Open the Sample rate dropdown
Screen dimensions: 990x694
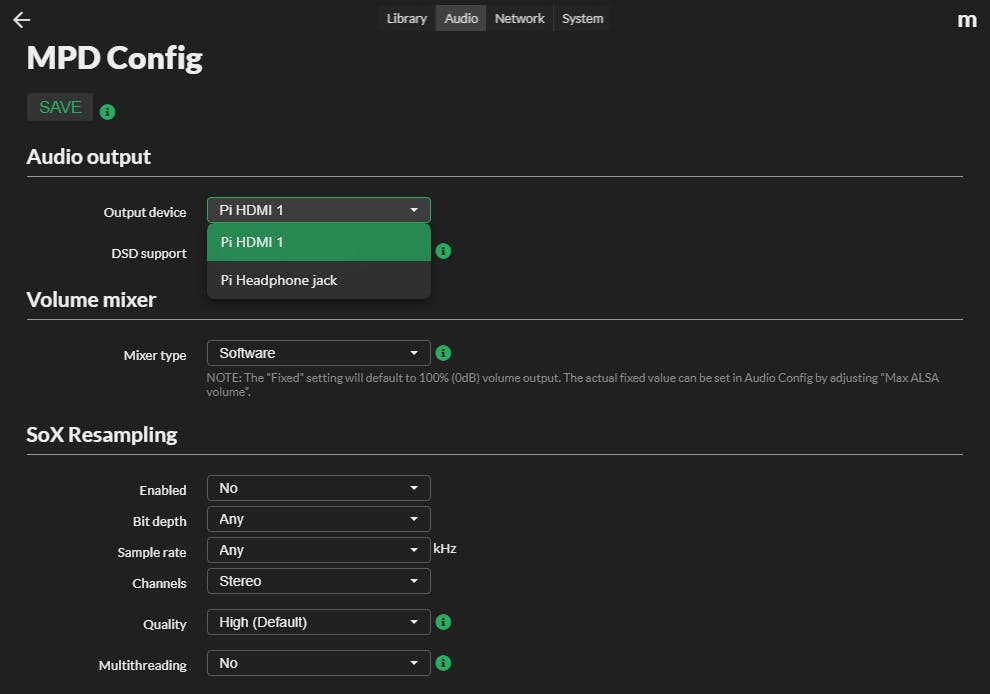point(318,550)
